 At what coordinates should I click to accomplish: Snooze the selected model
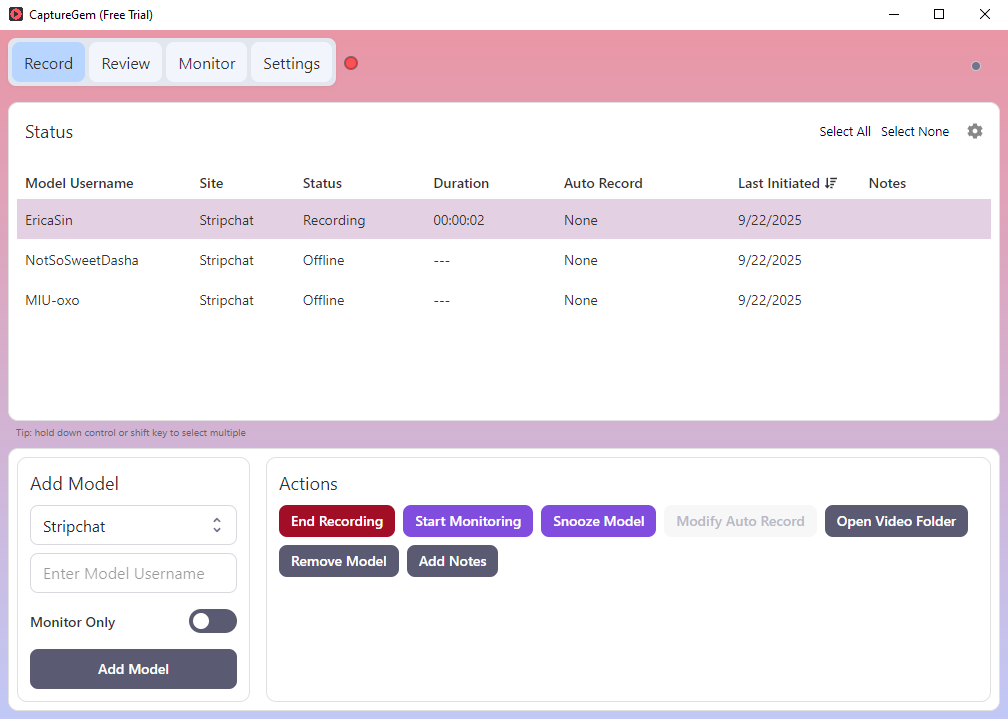[x=598, y=521]
